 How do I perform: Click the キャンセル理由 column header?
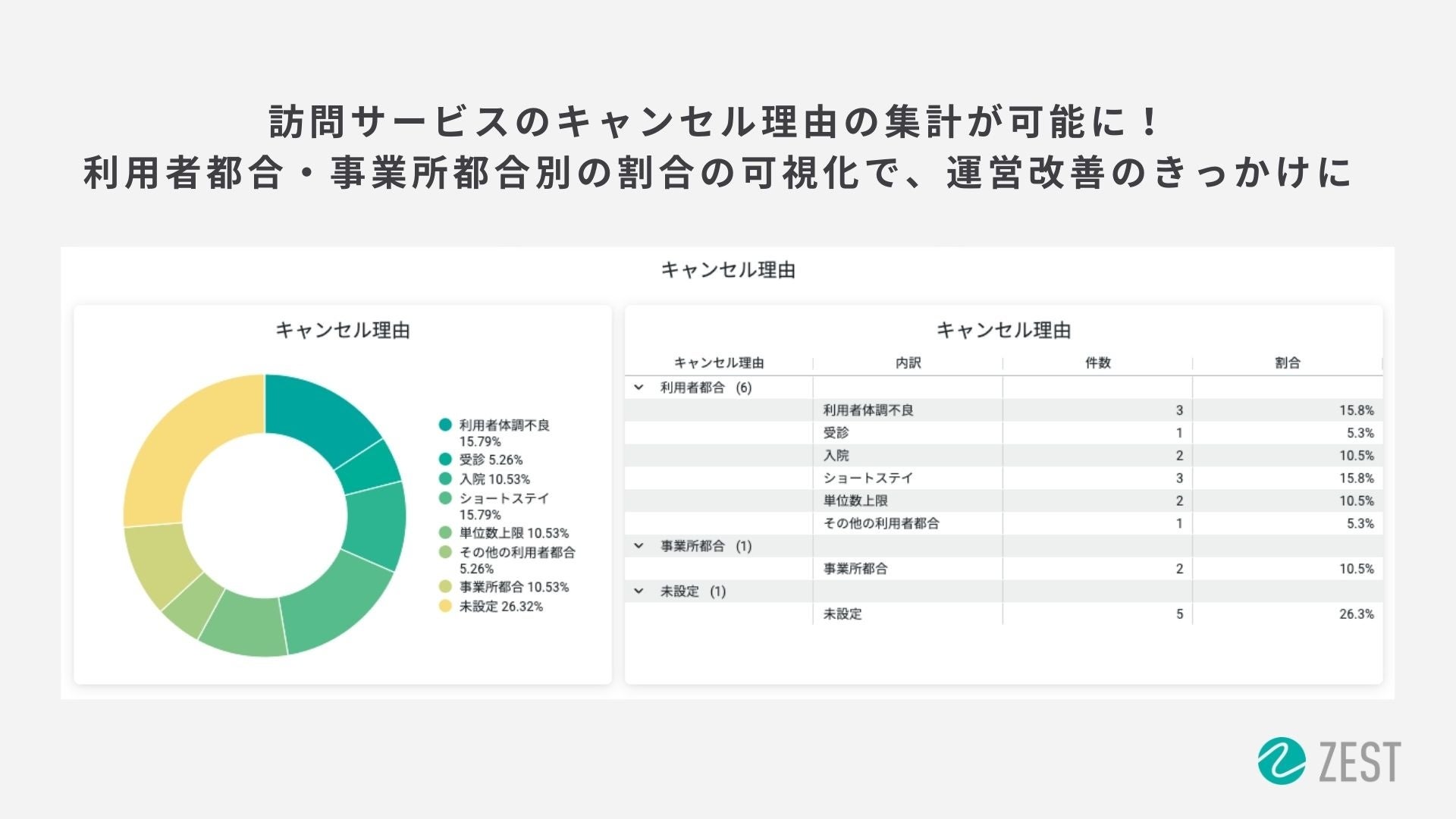[718, 363]
